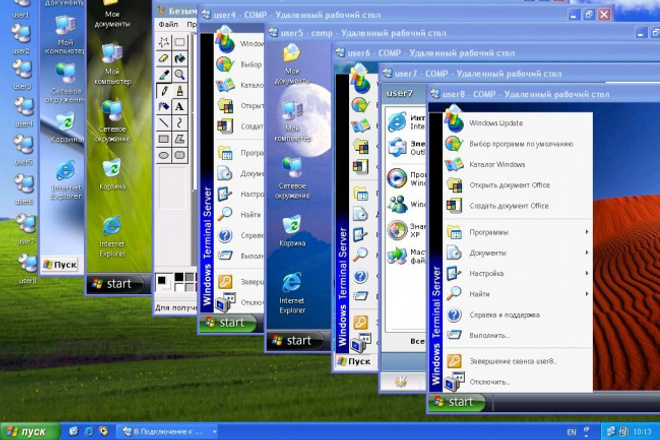Screen dimensions: 660x440
Task: Click user6 window title bar
Action: (x=497, y=53)
